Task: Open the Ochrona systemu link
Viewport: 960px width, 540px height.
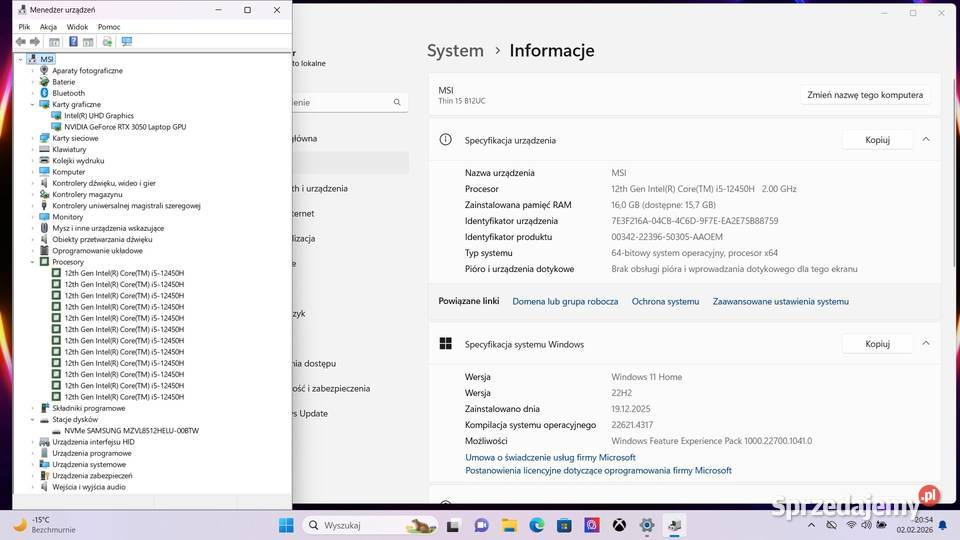Action: point(665,301)
